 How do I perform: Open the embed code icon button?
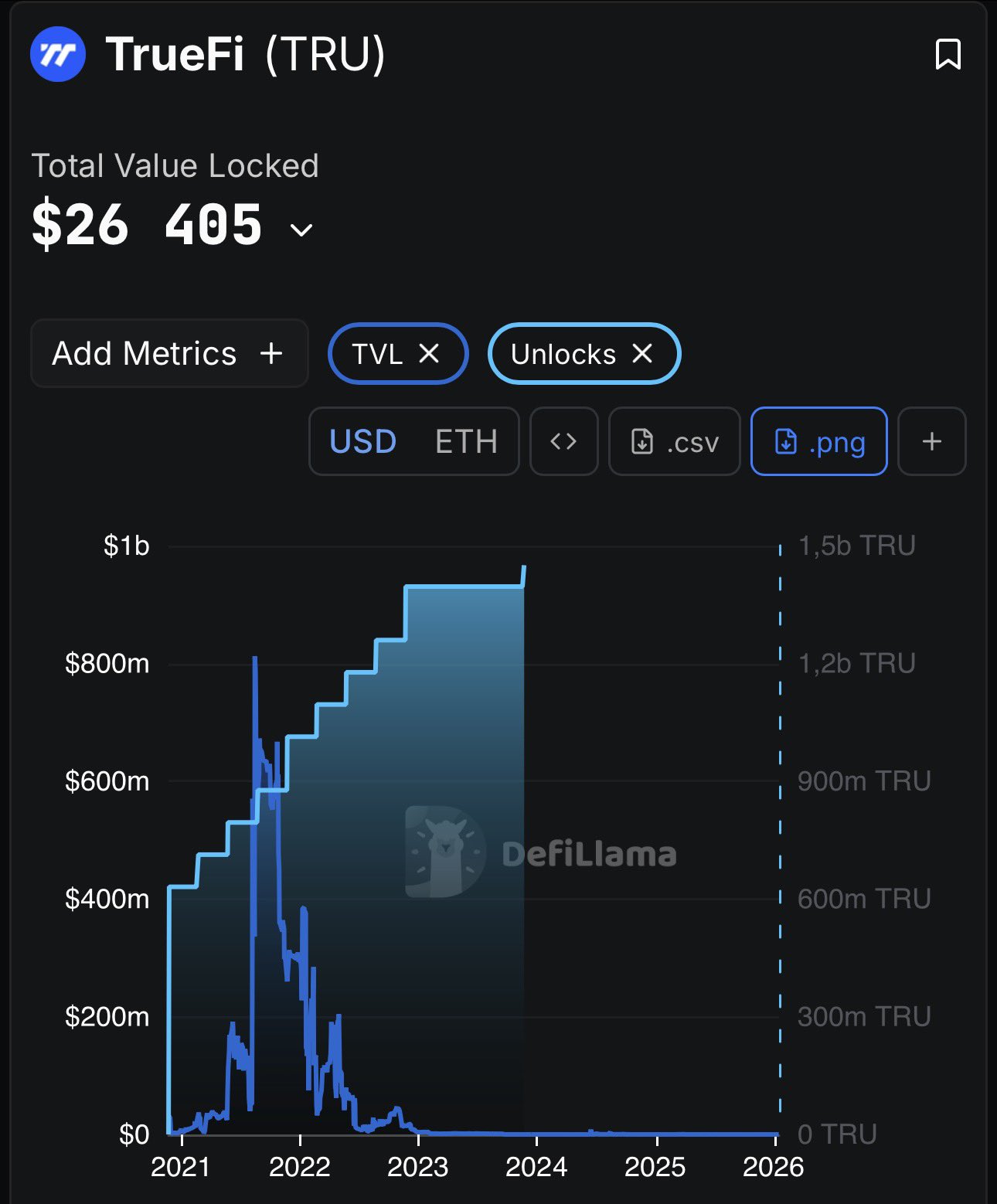tap(563, 441)
